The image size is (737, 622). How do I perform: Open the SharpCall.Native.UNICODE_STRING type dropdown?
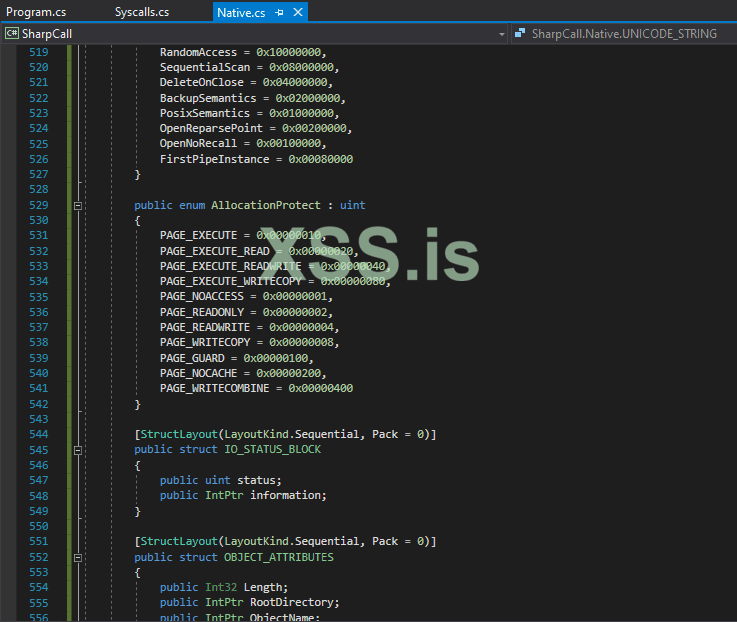(729, 34)
